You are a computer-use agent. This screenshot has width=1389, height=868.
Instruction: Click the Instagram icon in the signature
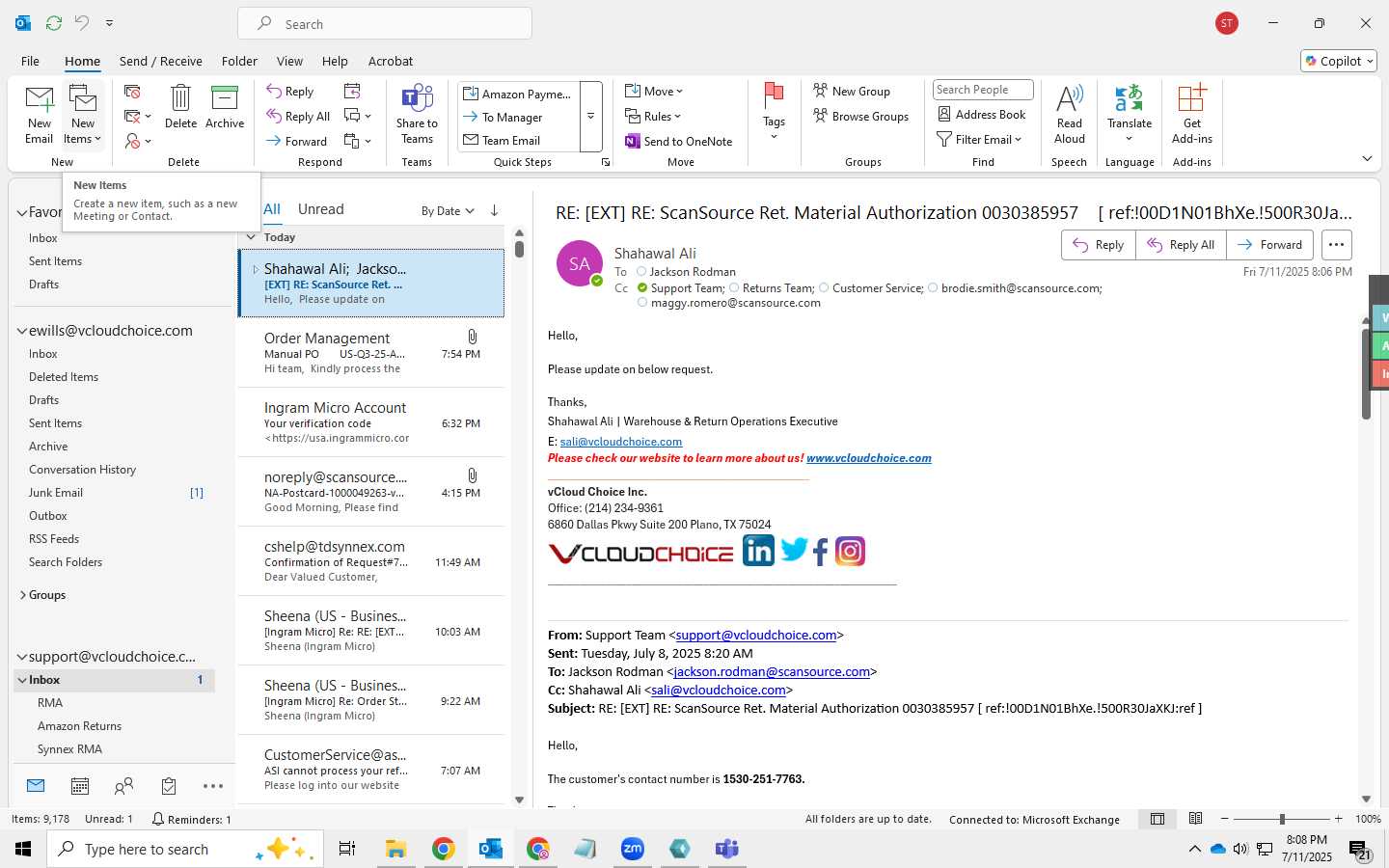pyautogui.click(x=850, y=551)
